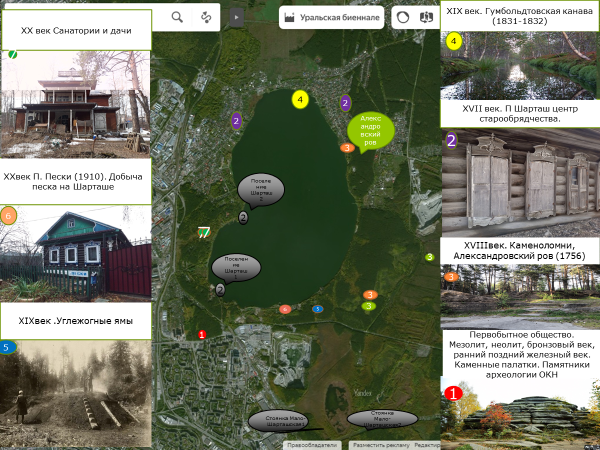Click the Стоянка Мало-Шарташская2 balloon
600x450 pixels.
click(382, 419)
